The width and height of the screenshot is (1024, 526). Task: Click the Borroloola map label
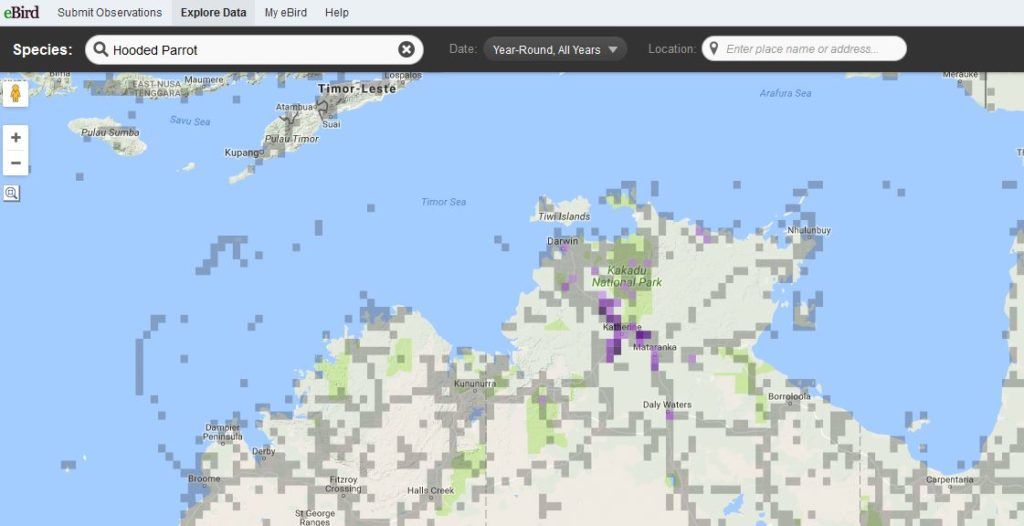789,397
